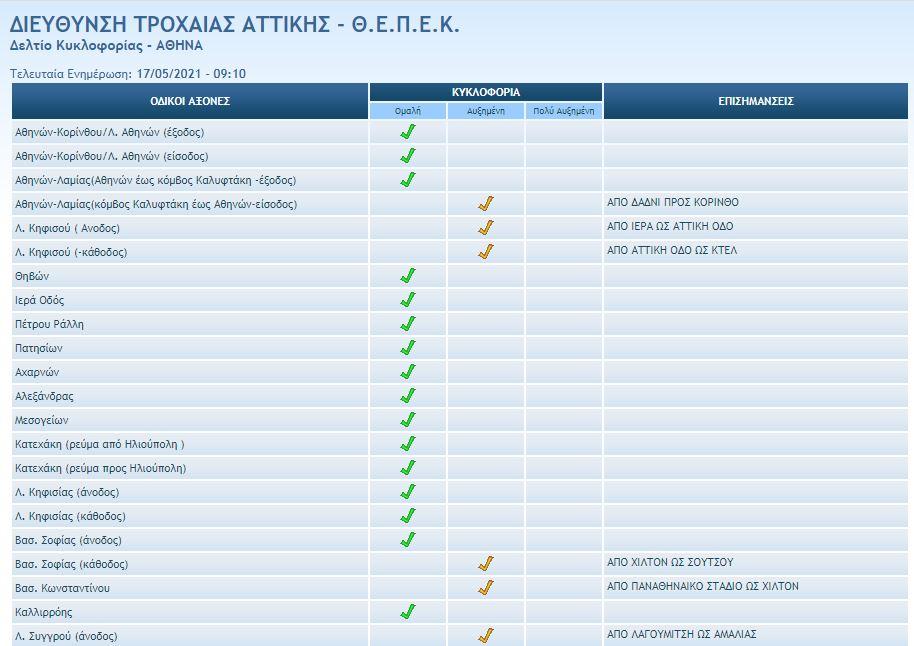The width and height of the screenshot is (914, 646).
Task: Click green checkmark beside Μεσογείων
Action: pos(407,420)
